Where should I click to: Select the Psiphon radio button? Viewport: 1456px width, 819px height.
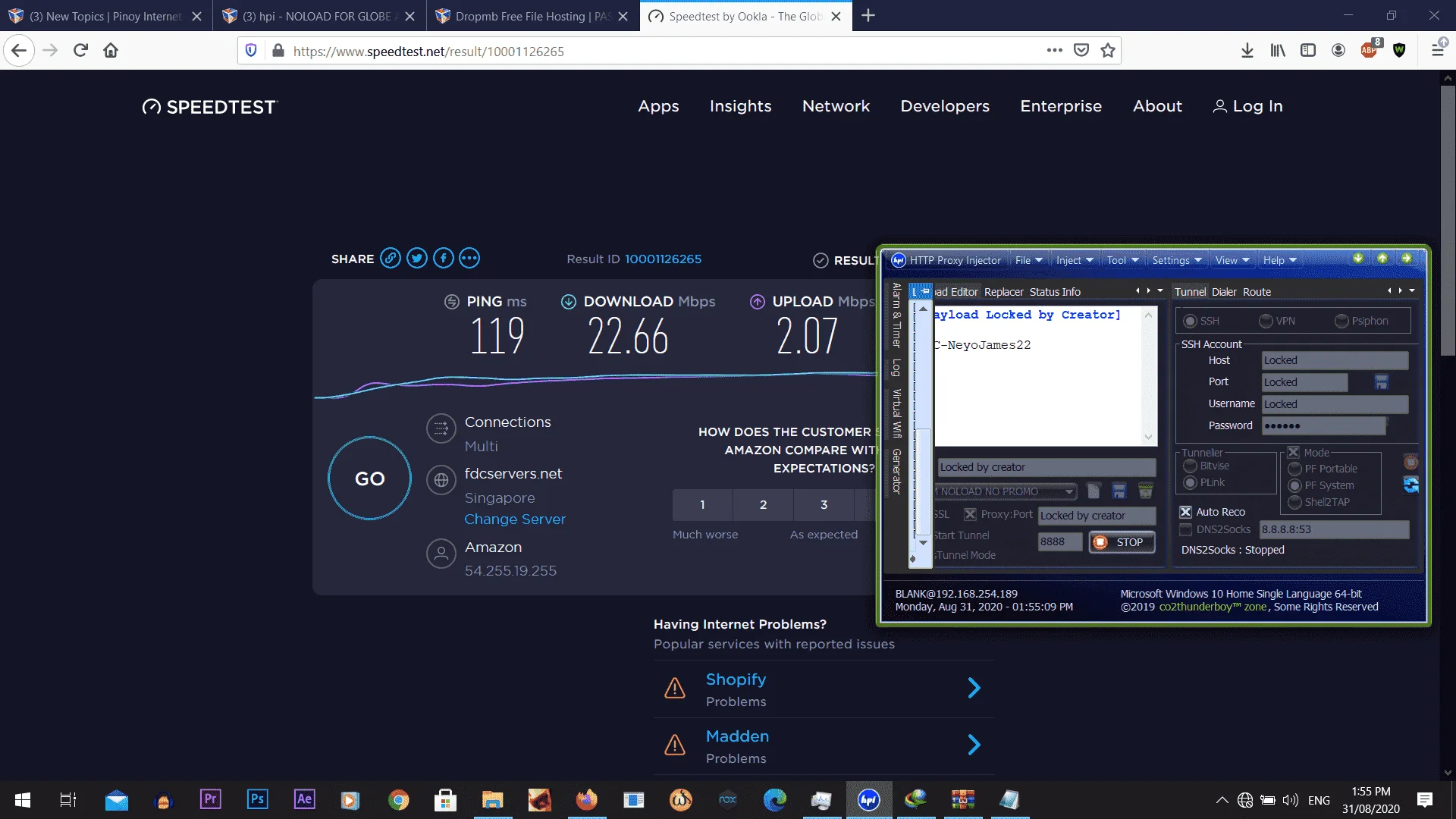[x=1341, y=322]
